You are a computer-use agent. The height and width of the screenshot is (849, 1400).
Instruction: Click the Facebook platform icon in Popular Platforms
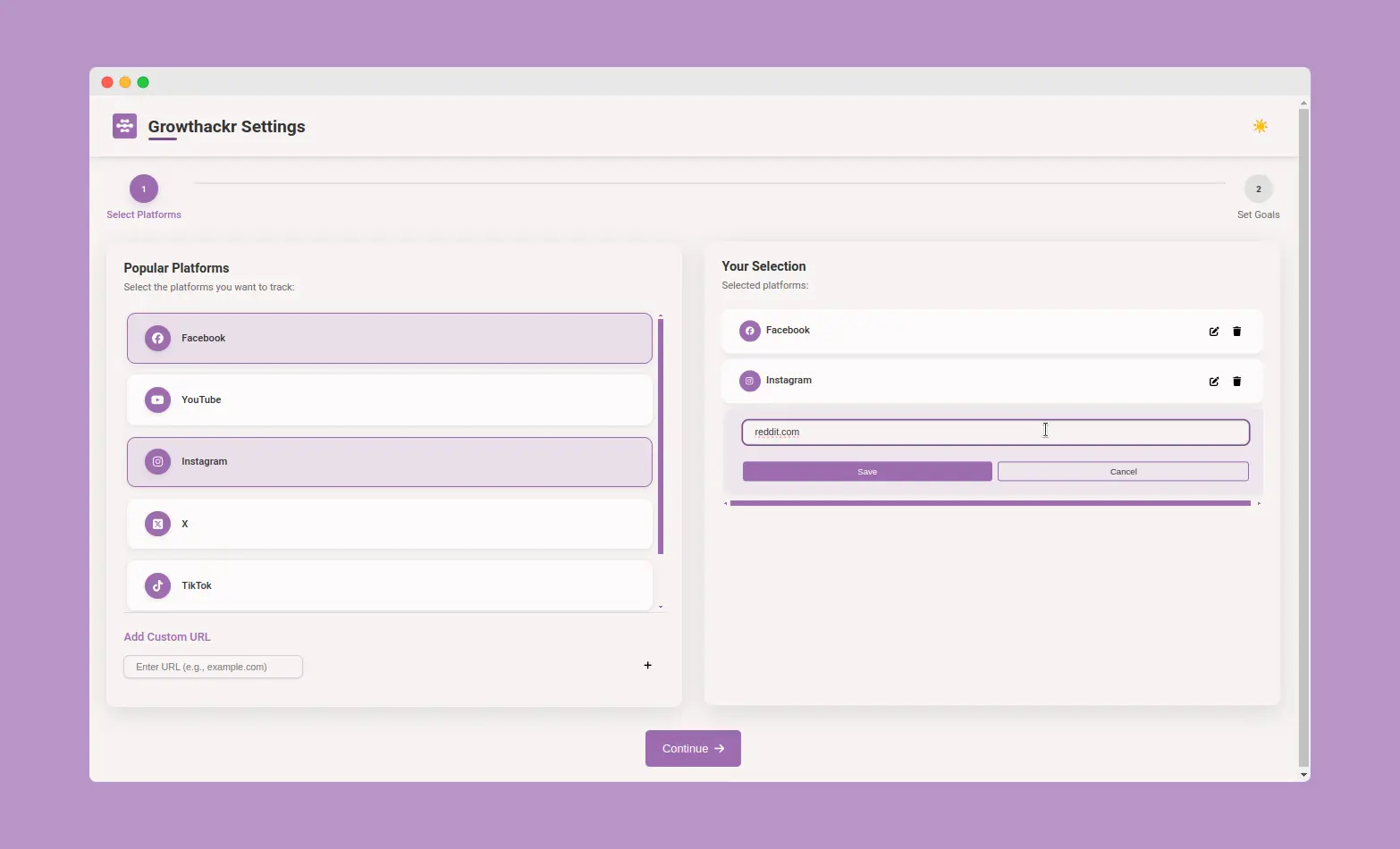[157, 338]
